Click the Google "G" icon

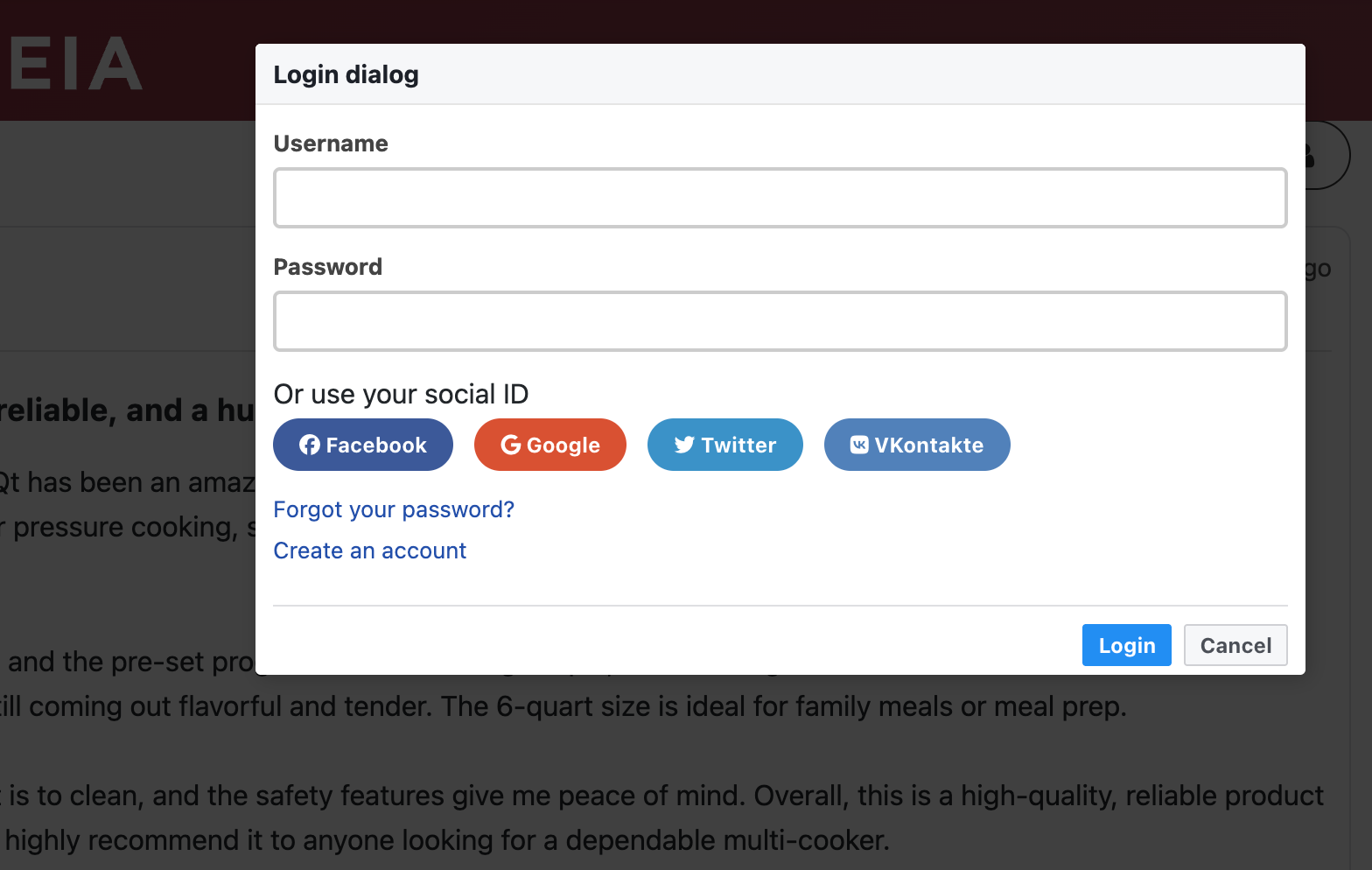point(510,445)
